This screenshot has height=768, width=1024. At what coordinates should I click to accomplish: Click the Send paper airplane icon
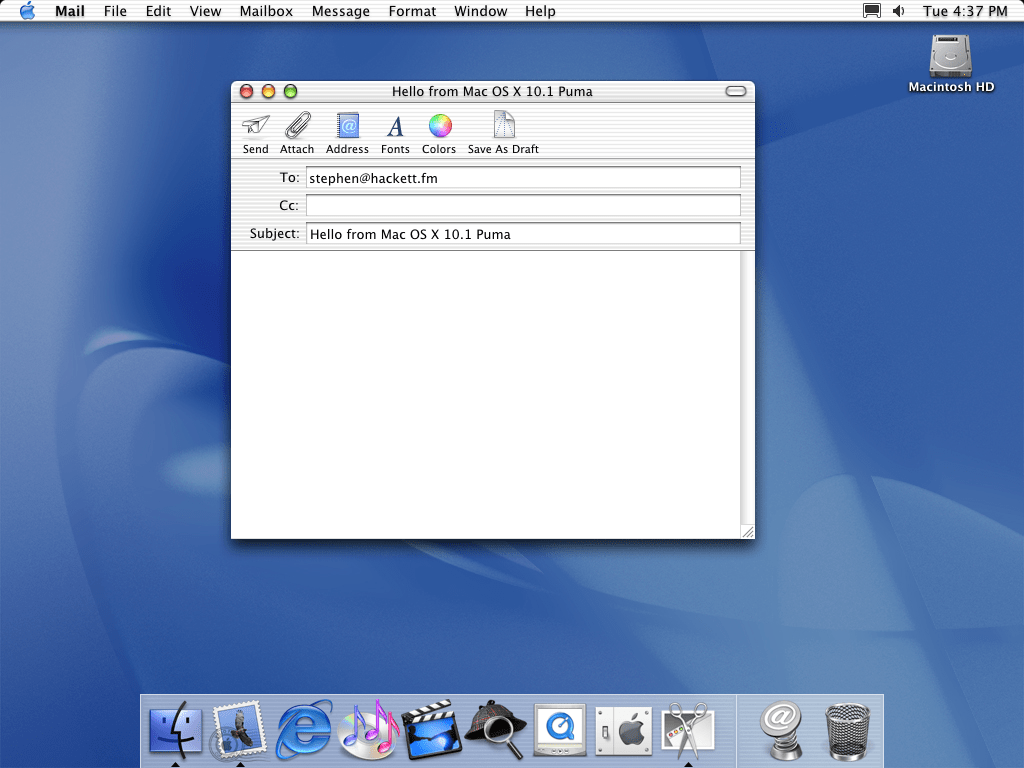click(256, 126)
